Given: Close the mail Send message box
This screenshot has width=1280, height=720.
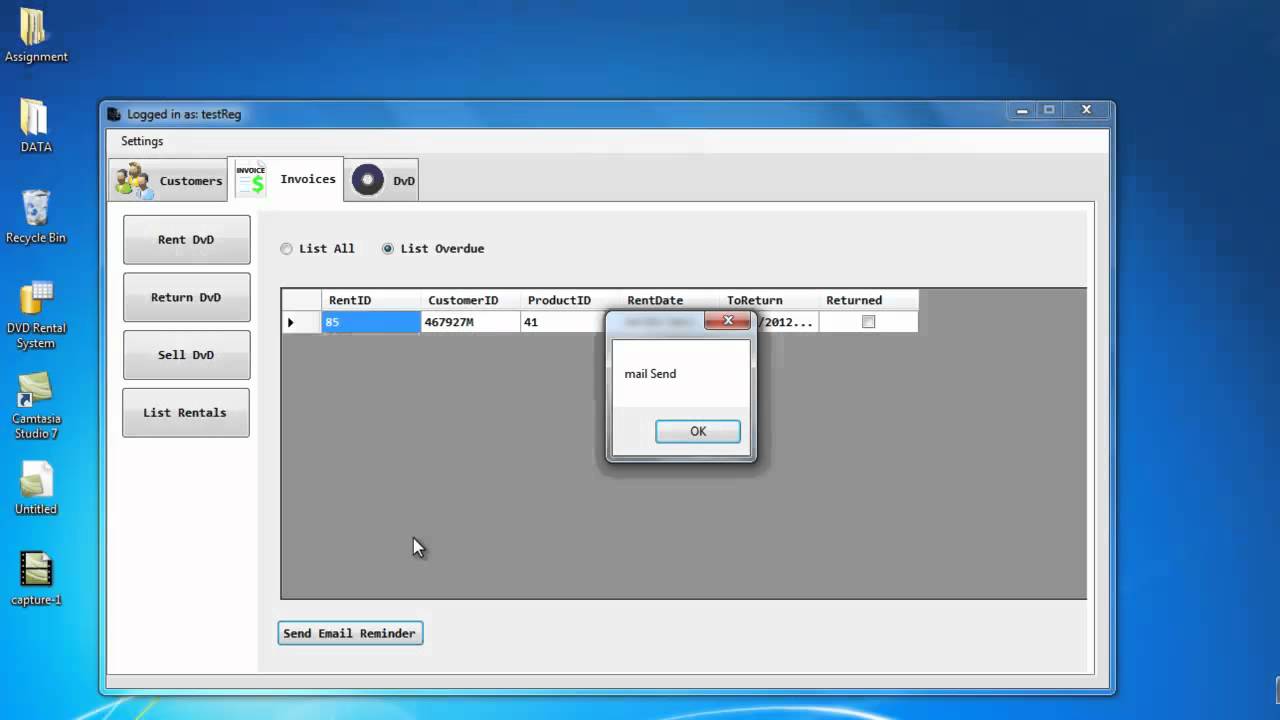Looking at the screenshot, I should click(x=728, y=321).
